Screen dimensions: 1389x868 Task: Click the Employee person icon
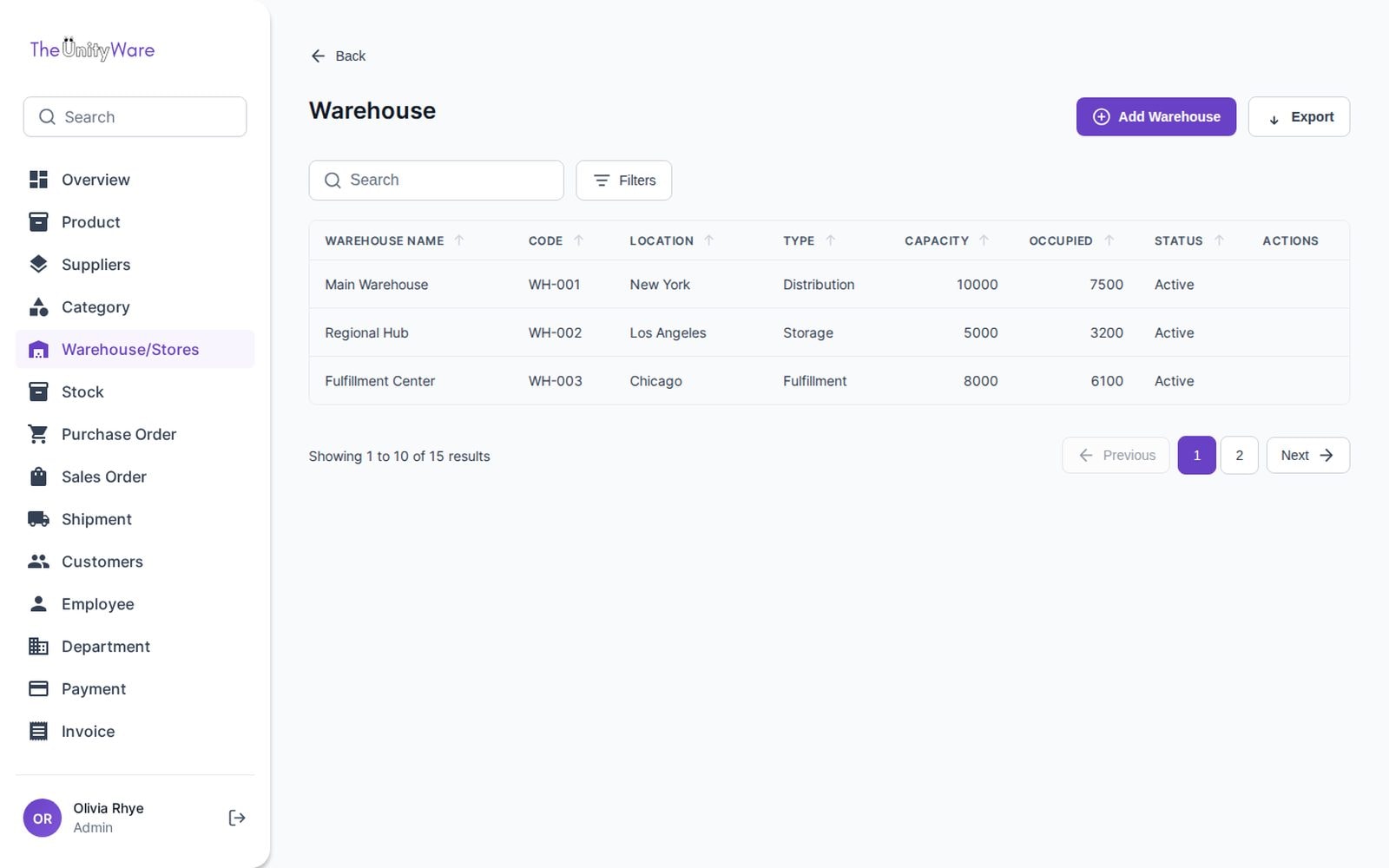pos(38,604)
